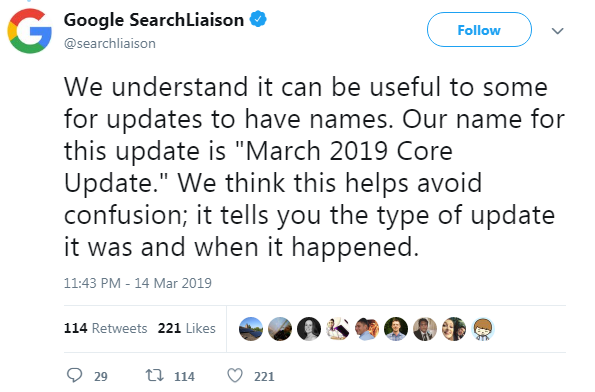Open the green-background man liker avatar
The height and width of the screenshot is (392, 595).
(x=396, y=329)
